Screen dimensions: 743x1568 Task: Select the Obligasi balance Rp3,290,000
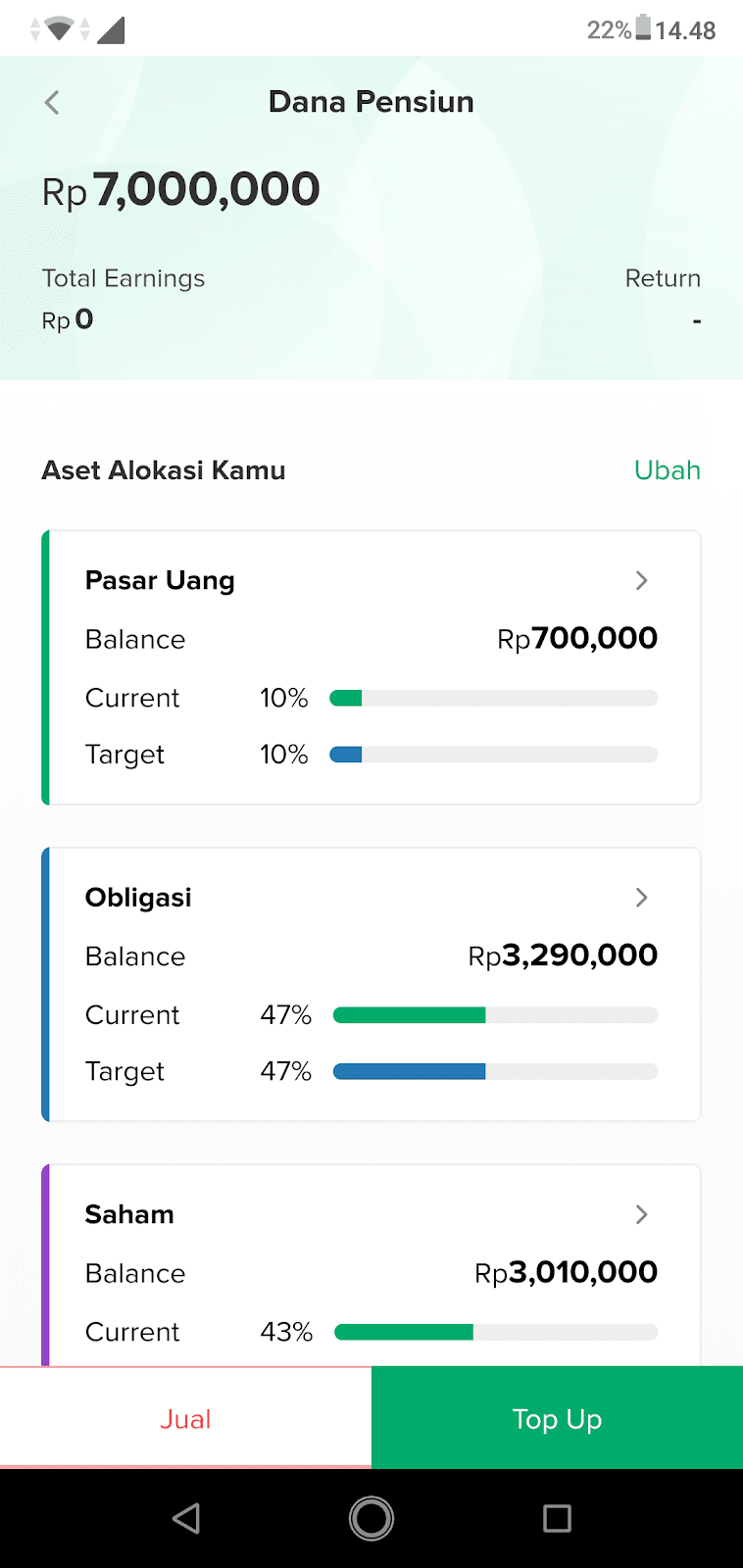tap(563, 955)
